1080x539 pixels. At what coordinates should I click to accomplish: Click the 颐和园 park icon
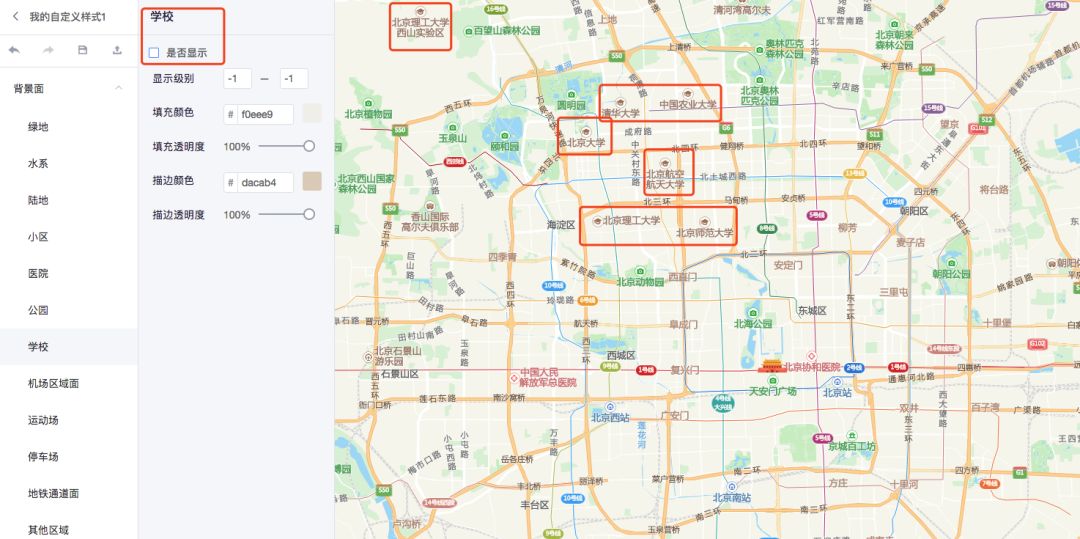[x=503, y=136]
